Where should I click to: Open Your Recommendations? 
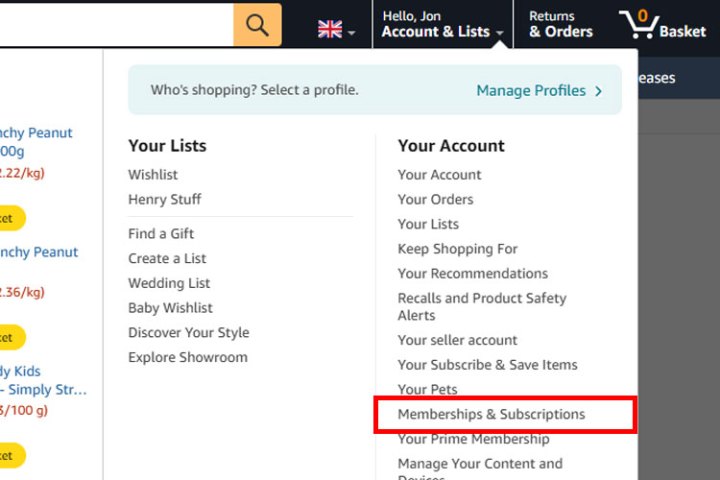point(473,273)
